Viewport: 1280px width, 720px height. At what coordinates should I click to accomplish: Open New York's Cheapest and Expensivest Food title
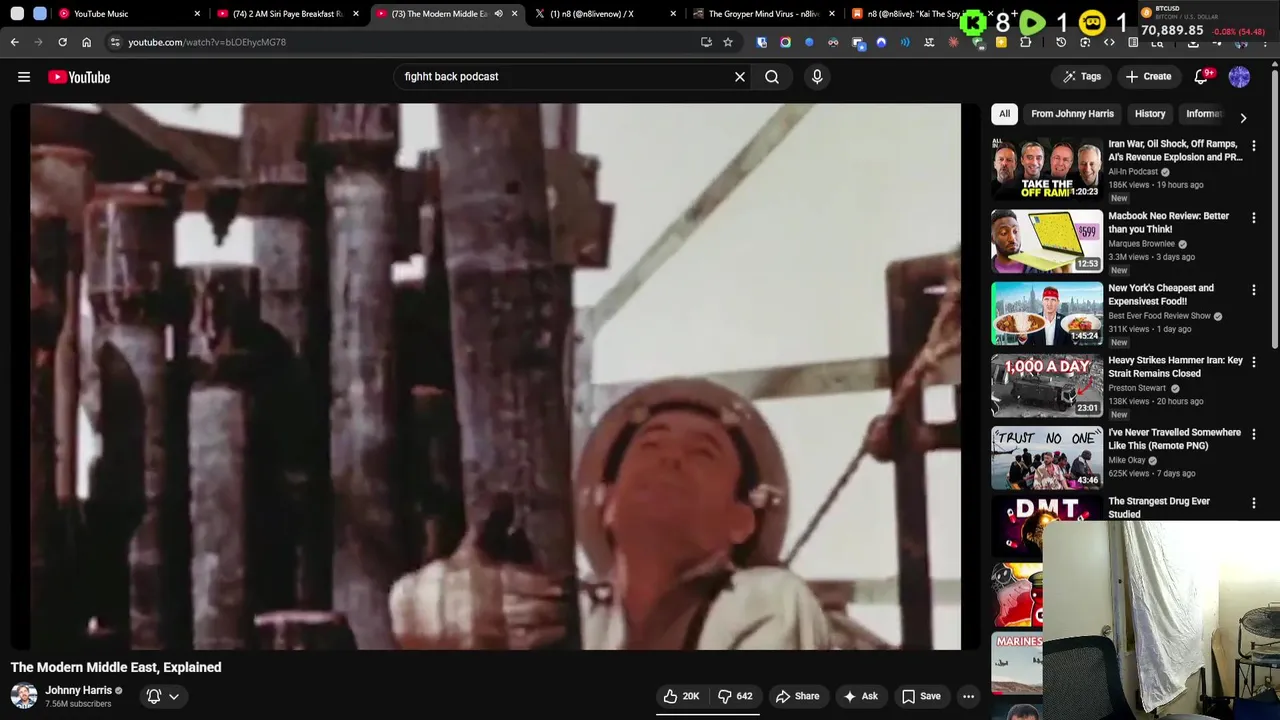point(1161,294)
